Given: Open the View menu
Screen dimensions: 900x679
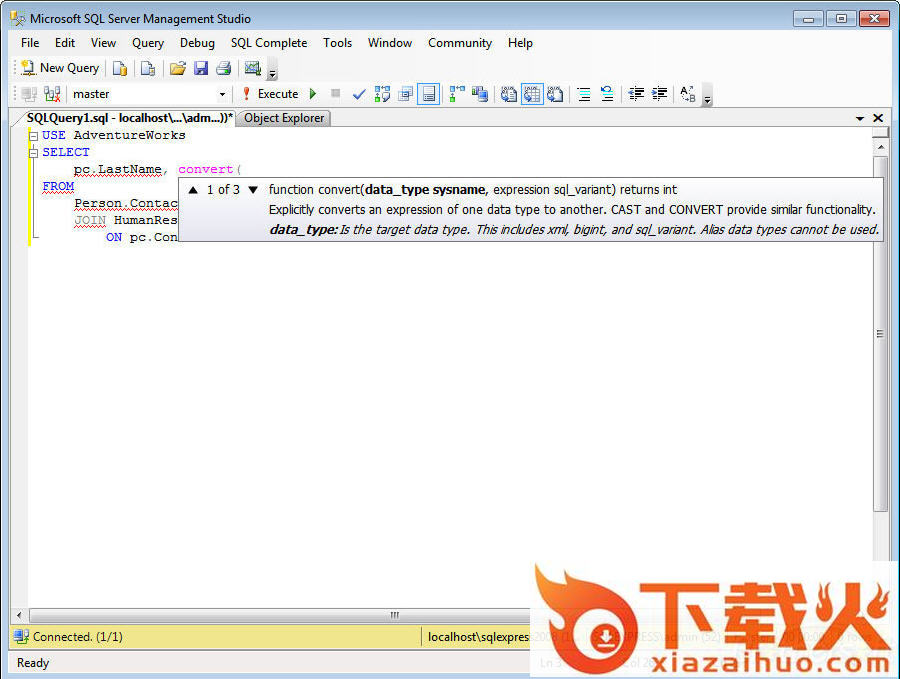Looking at the screenshot, I should (103, 43).
